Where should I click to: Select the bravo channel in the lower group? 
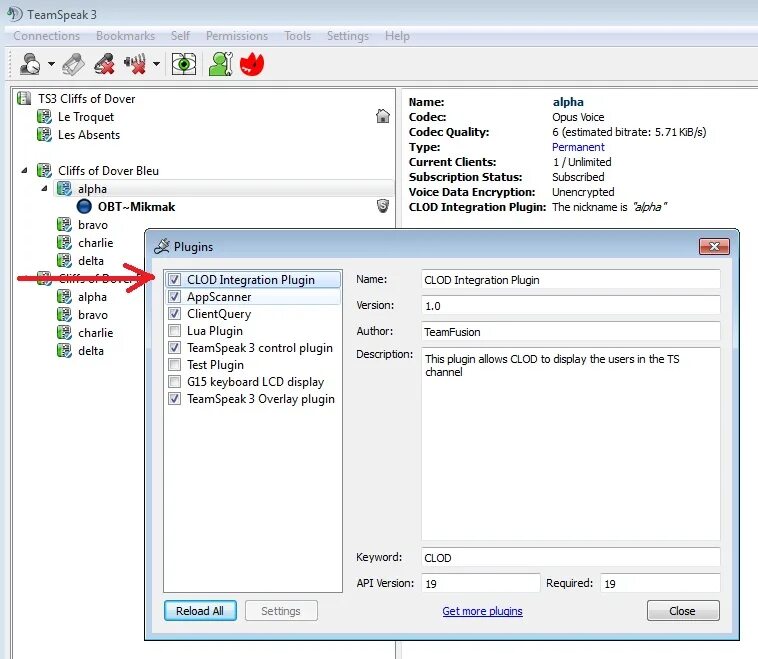point(93,315)
